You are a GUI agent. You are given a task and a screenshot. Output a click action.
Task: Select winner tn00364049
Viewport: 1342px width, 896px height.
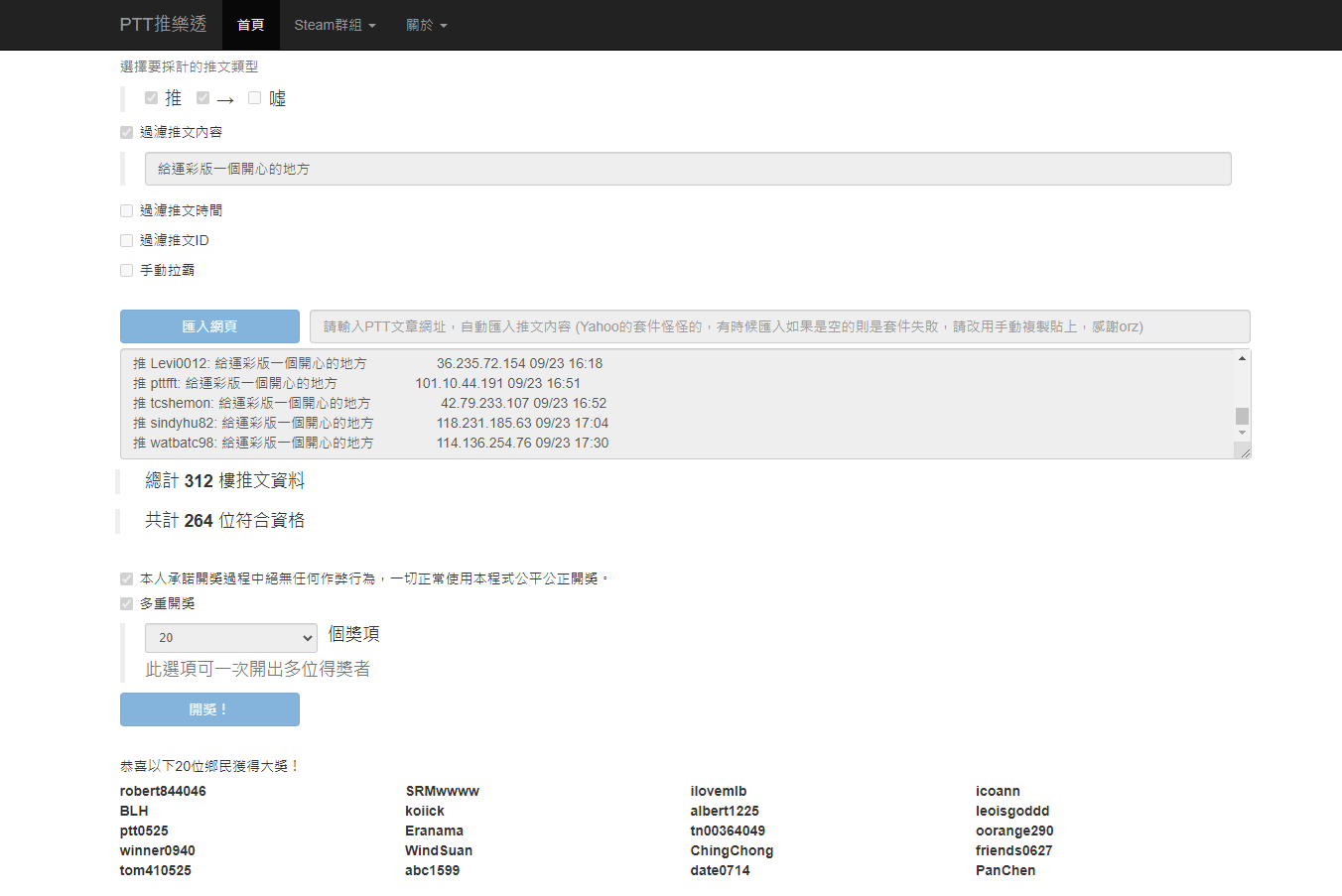(x=728, y=831)
